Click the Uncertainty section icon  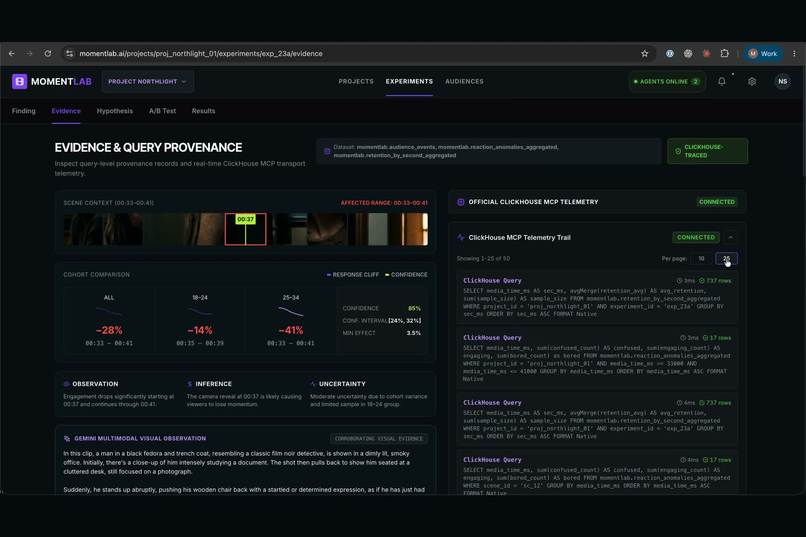pos(313,384)
